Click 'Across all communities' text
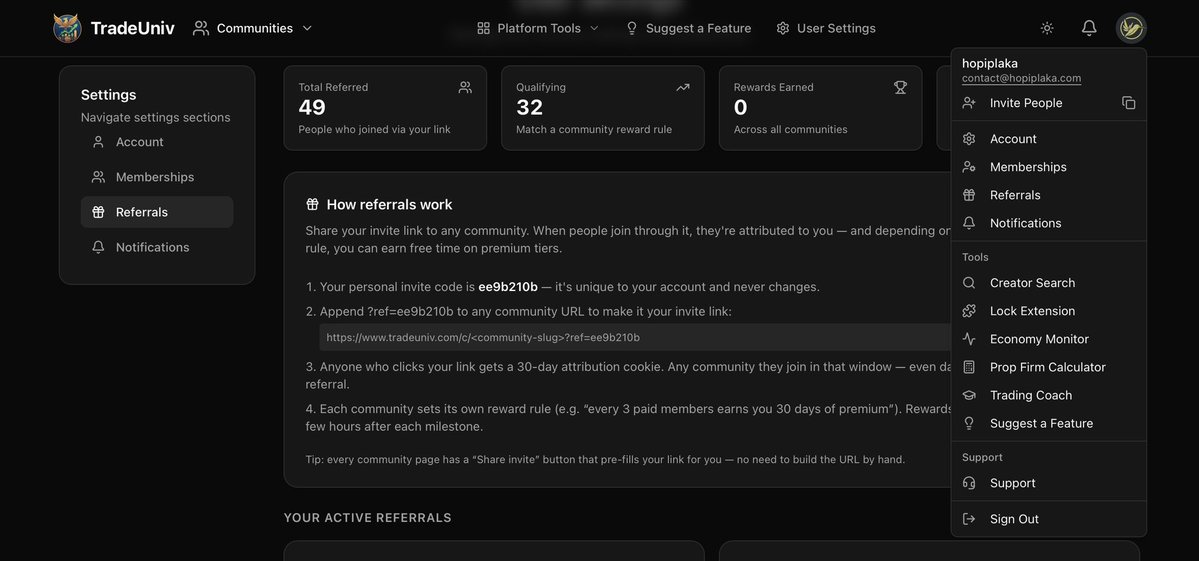The width and height of the screenshot is (1199, 561). click(791, 130)
